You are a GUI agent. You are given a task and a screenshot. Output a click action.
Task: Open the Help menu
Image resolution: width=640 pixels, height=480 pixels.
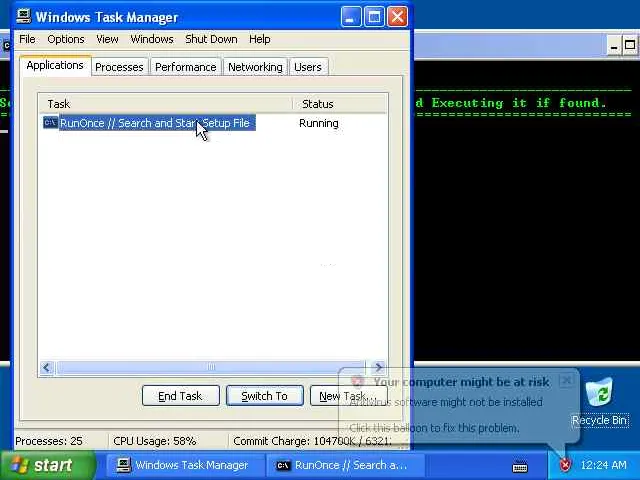(x=260, y=39)
